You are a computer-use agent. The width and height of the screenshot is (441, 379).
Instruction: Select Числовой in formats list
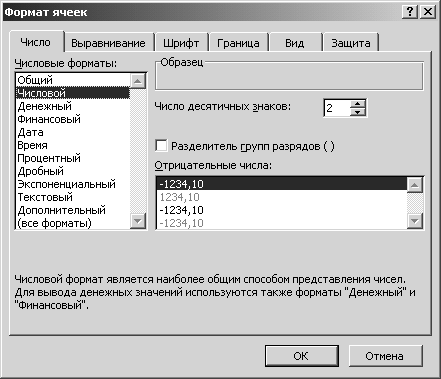point(73,93)
